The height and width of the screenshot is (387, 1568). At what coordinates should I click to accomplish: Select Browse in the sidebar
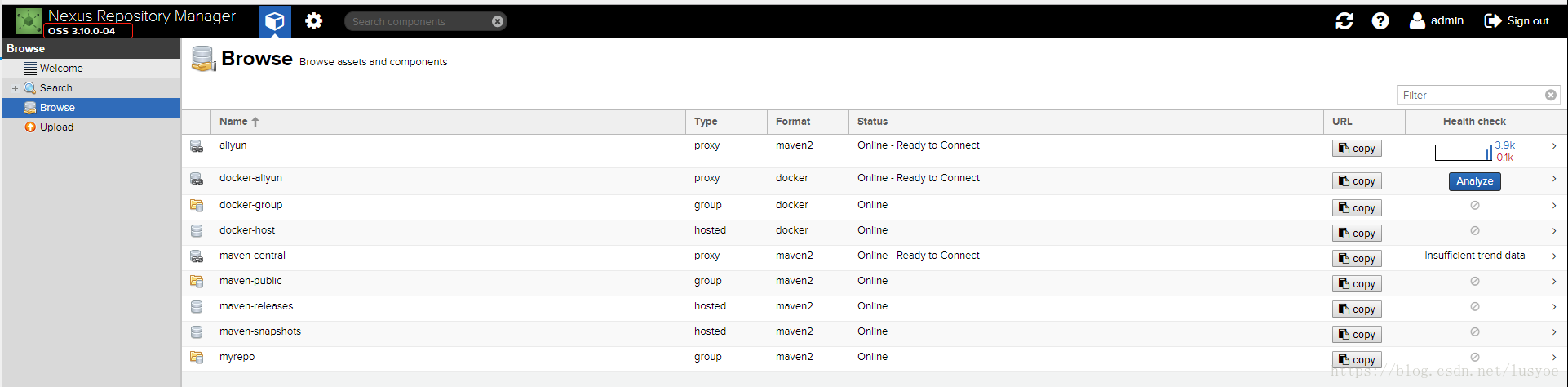pos(91,108)
